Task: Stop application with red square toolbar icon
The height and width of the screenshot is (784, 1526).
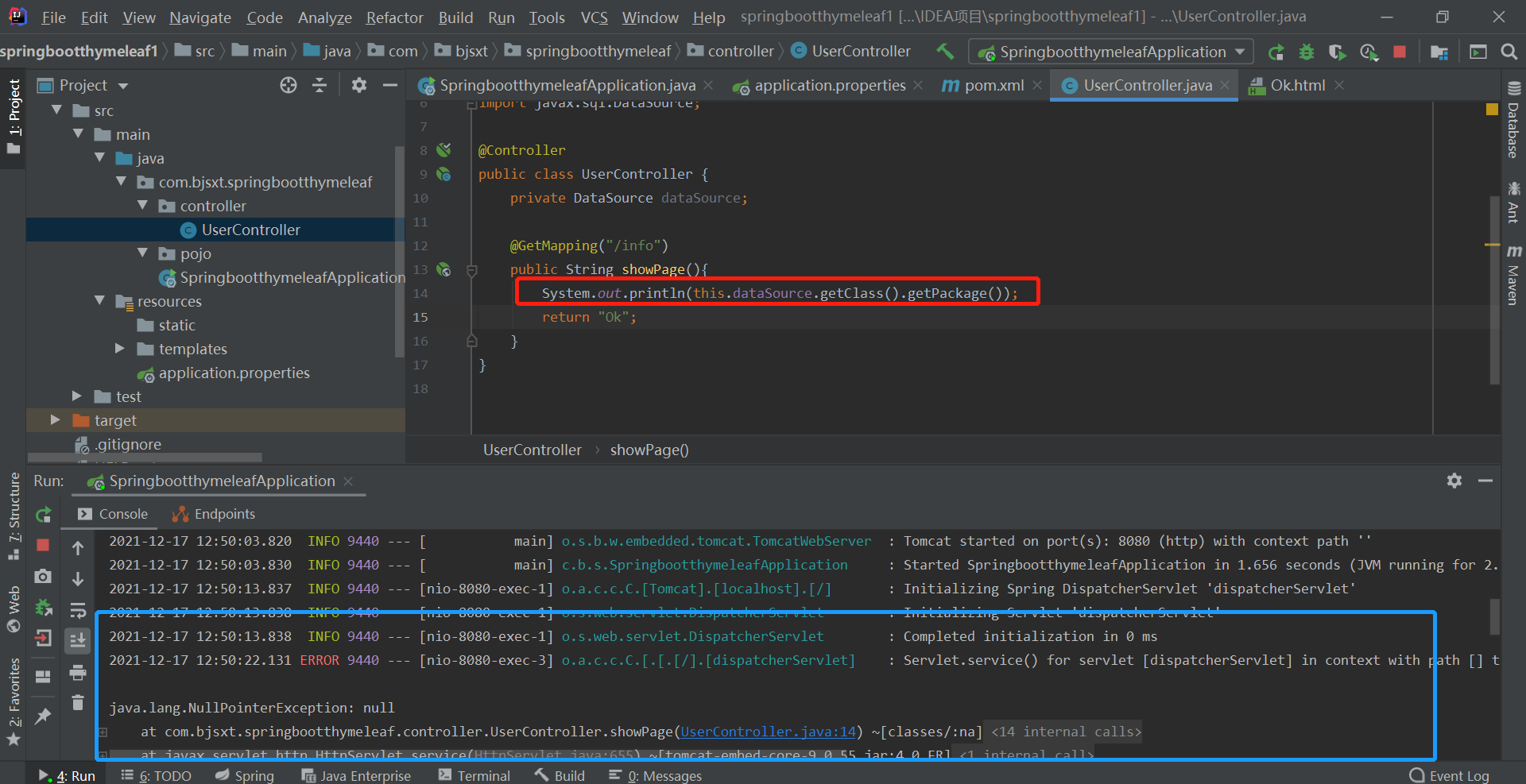Action: [1400, 52]
